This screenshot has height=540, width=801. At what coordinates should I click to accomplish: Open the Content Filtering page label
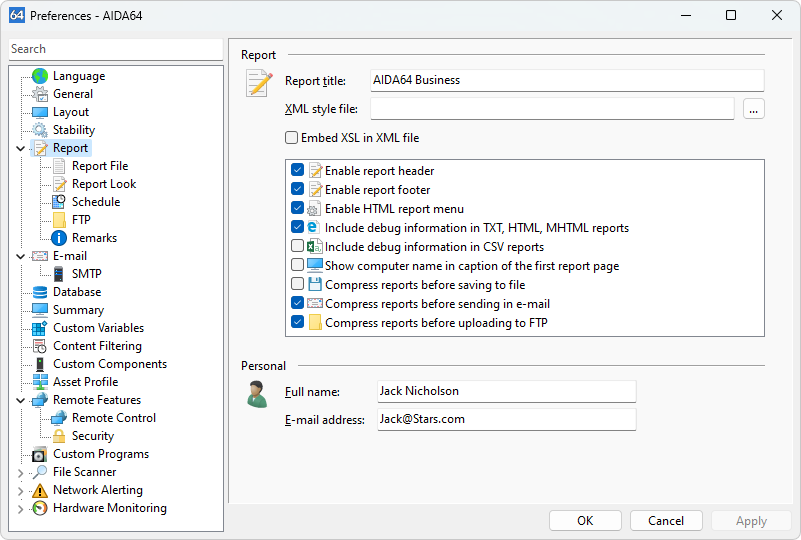click(98, 346)
